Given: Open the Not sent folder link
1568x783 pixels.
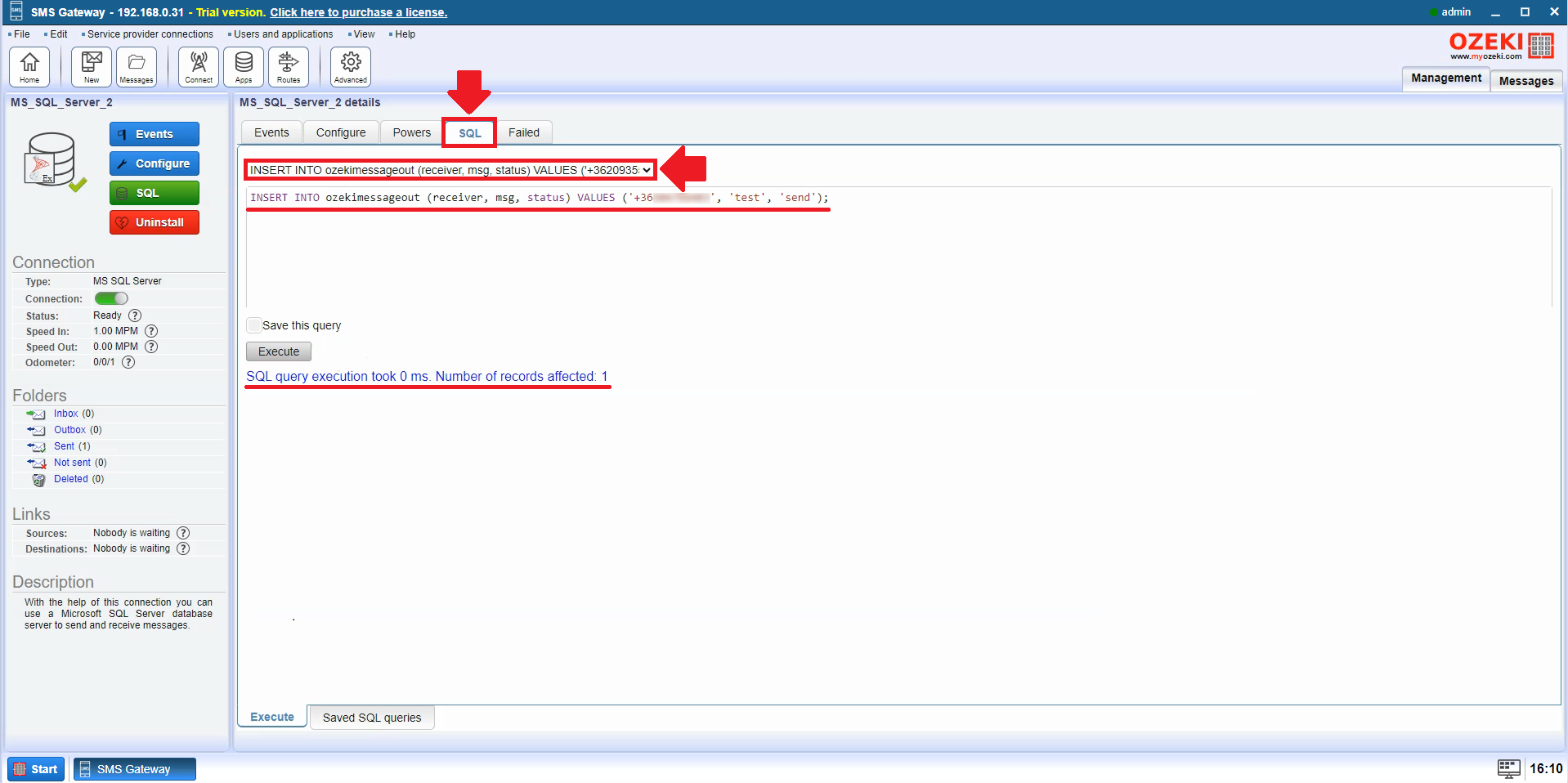Looking at the screenshot, I should (73, 463).
